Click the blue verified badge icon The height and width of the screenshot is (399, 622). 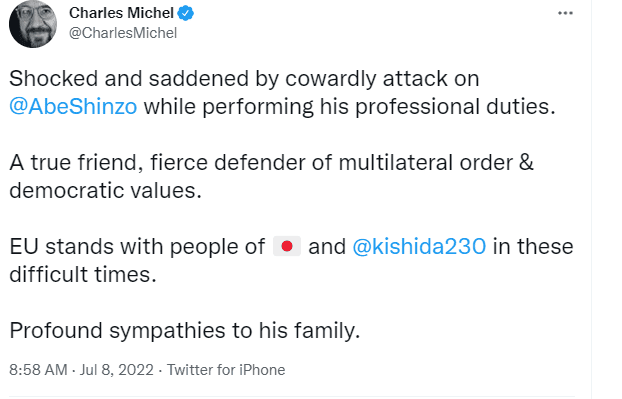coord(185,13)
